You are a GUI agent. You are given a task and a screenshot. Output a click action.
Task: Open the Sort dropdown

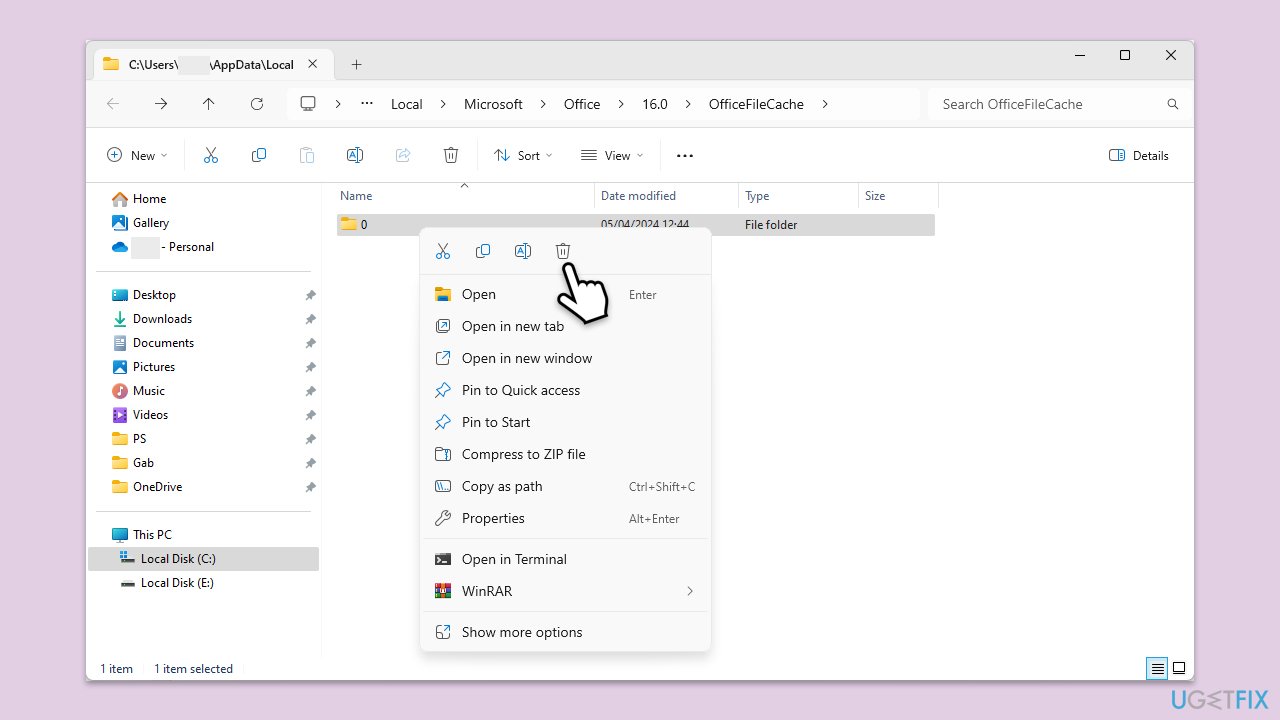[x=523, y=155]
